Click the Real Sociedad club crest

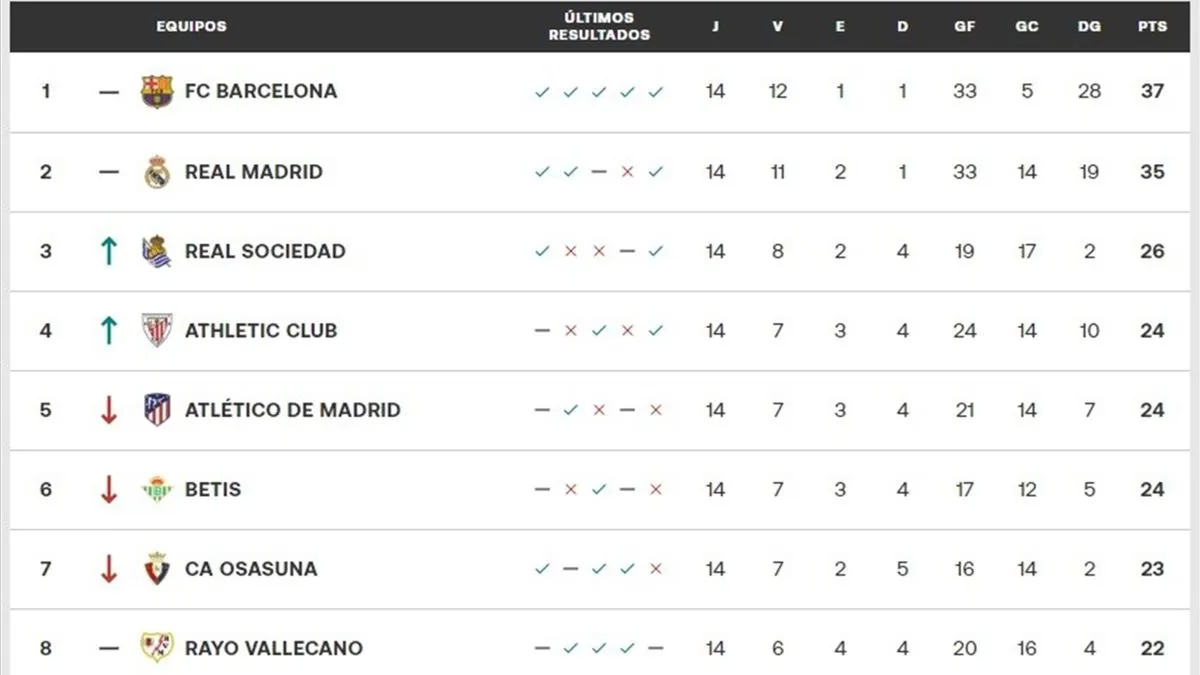pyautogui.click(x=157, y=251)
